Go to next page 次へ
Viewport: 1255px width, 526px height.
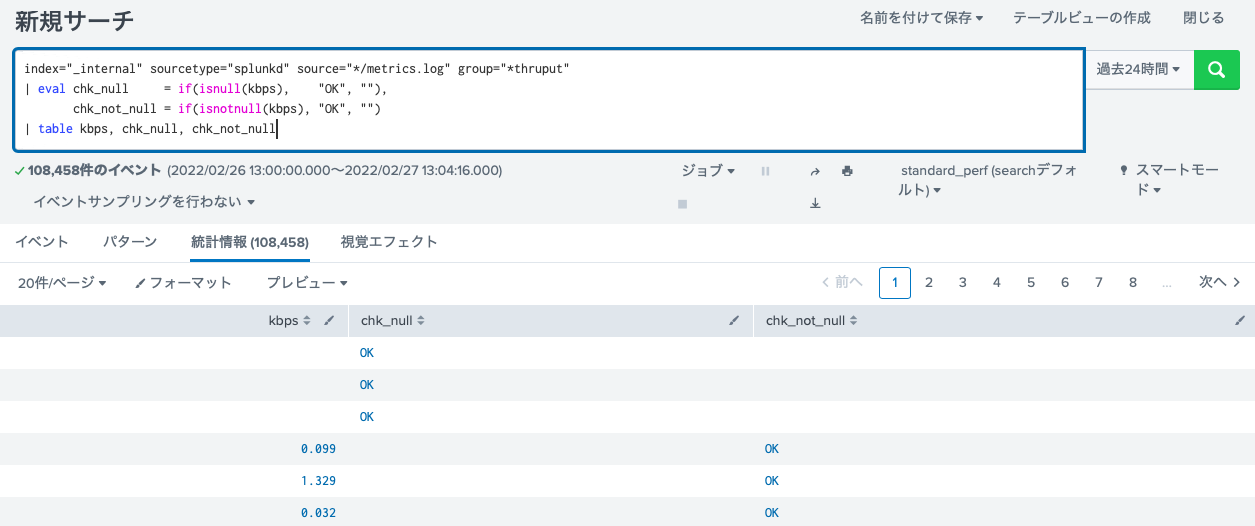coord(1220,283)
